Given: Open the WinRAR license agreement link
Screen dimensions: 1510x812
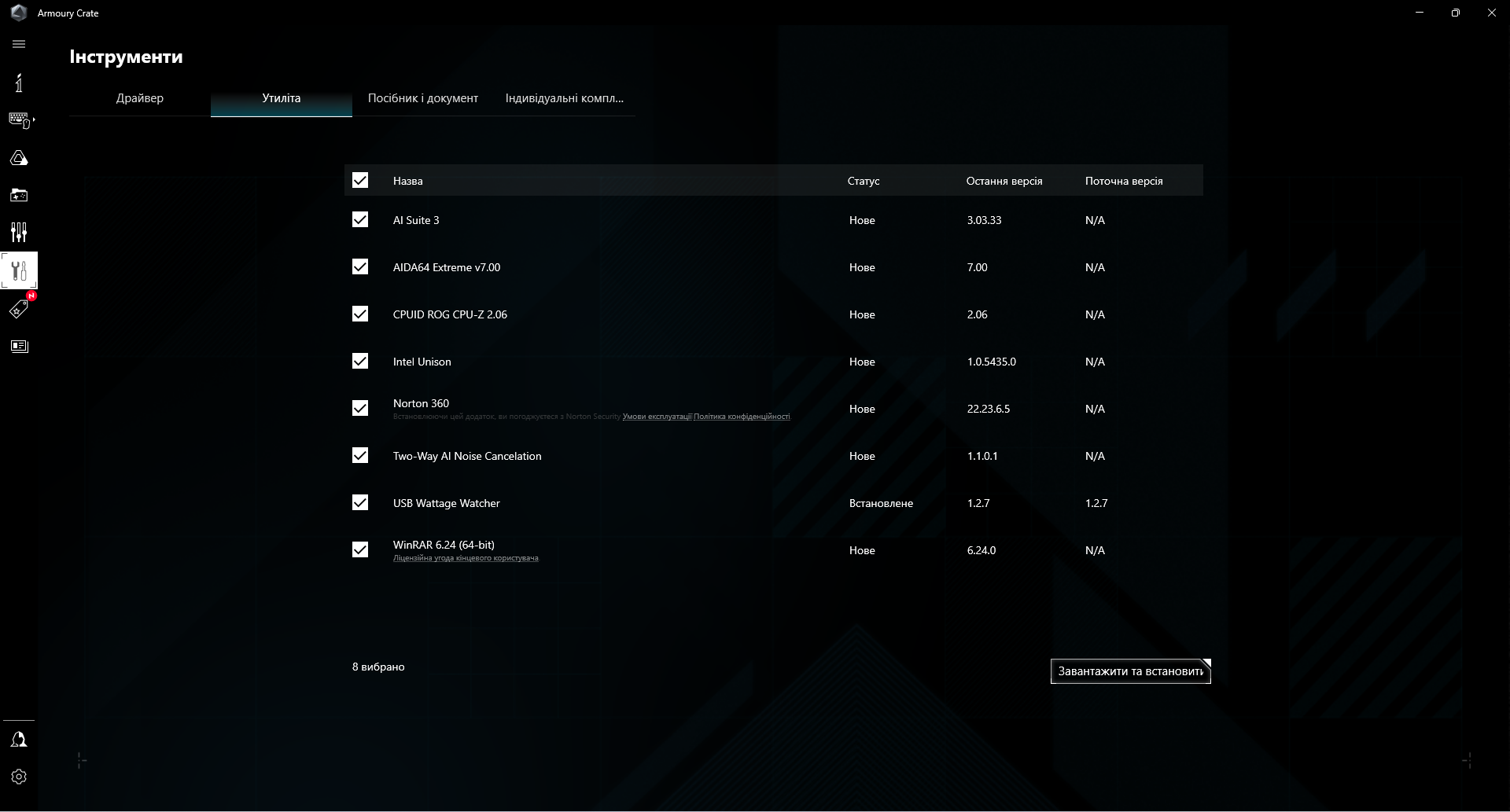Looking at the screenshot, I should coord(465,557).
